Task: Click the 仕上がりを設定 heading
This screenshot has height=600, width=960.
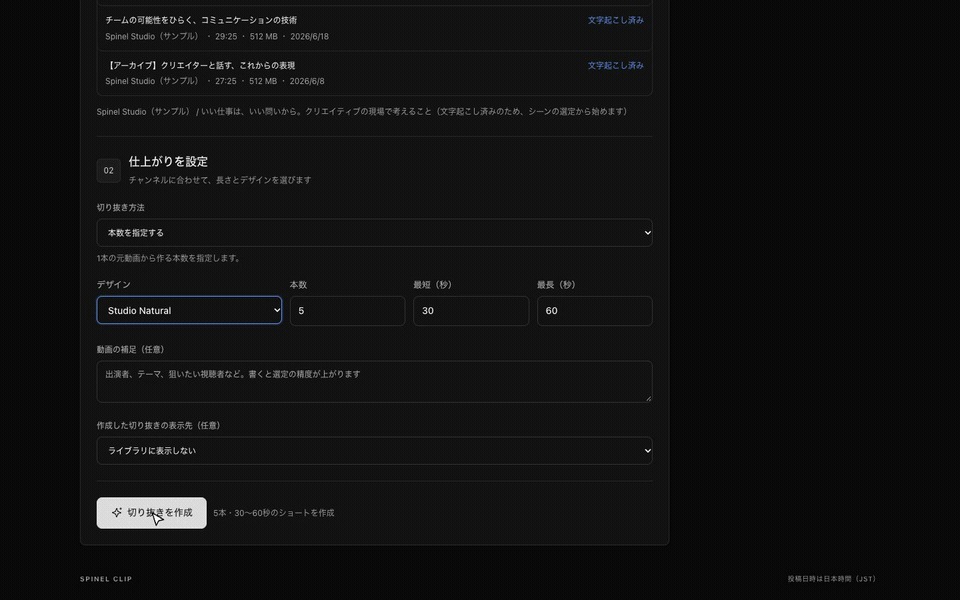Action: (168, 162)
